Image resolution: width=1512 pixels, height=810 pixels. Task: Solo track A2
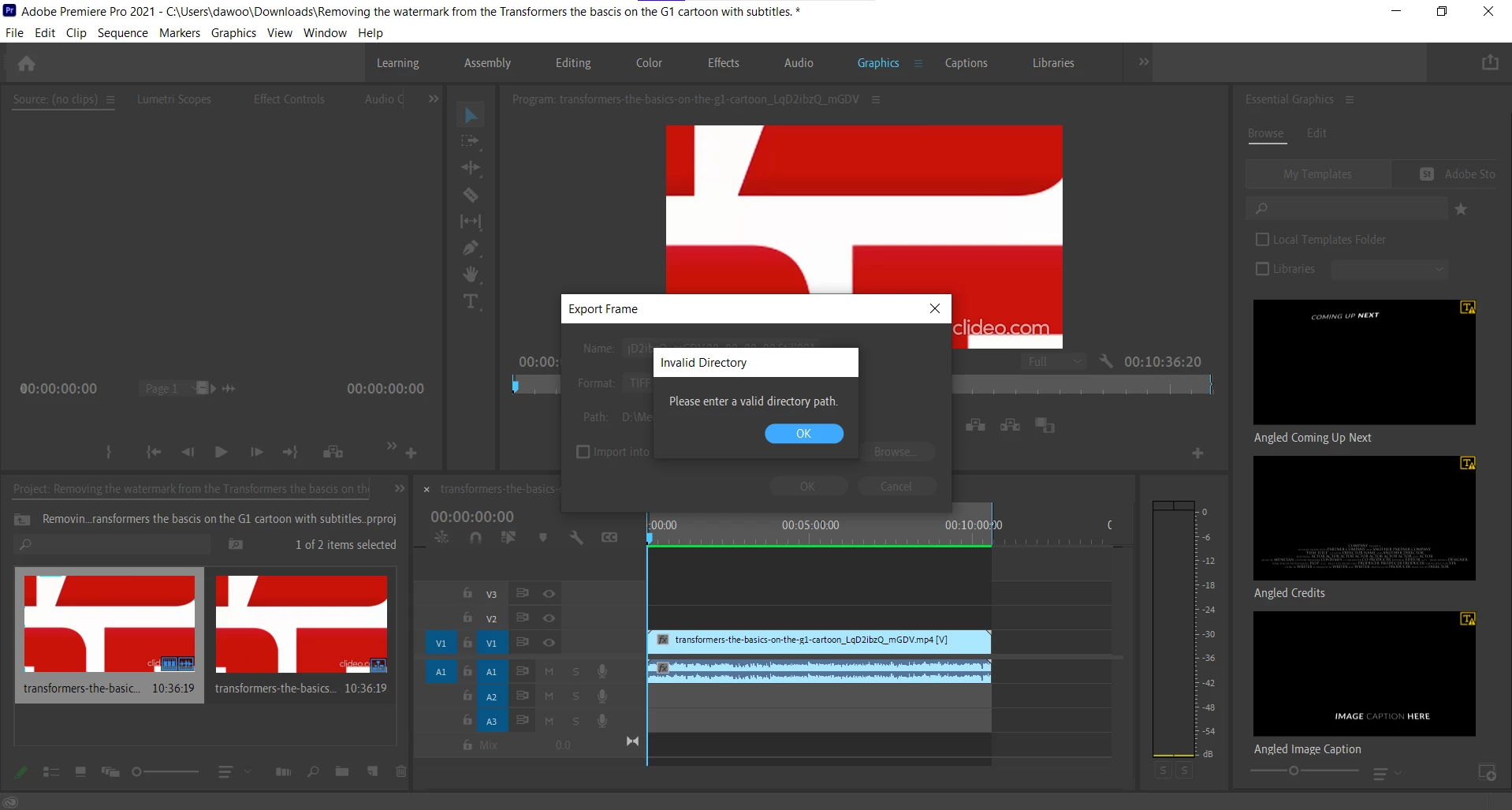[x=575, y=696]
